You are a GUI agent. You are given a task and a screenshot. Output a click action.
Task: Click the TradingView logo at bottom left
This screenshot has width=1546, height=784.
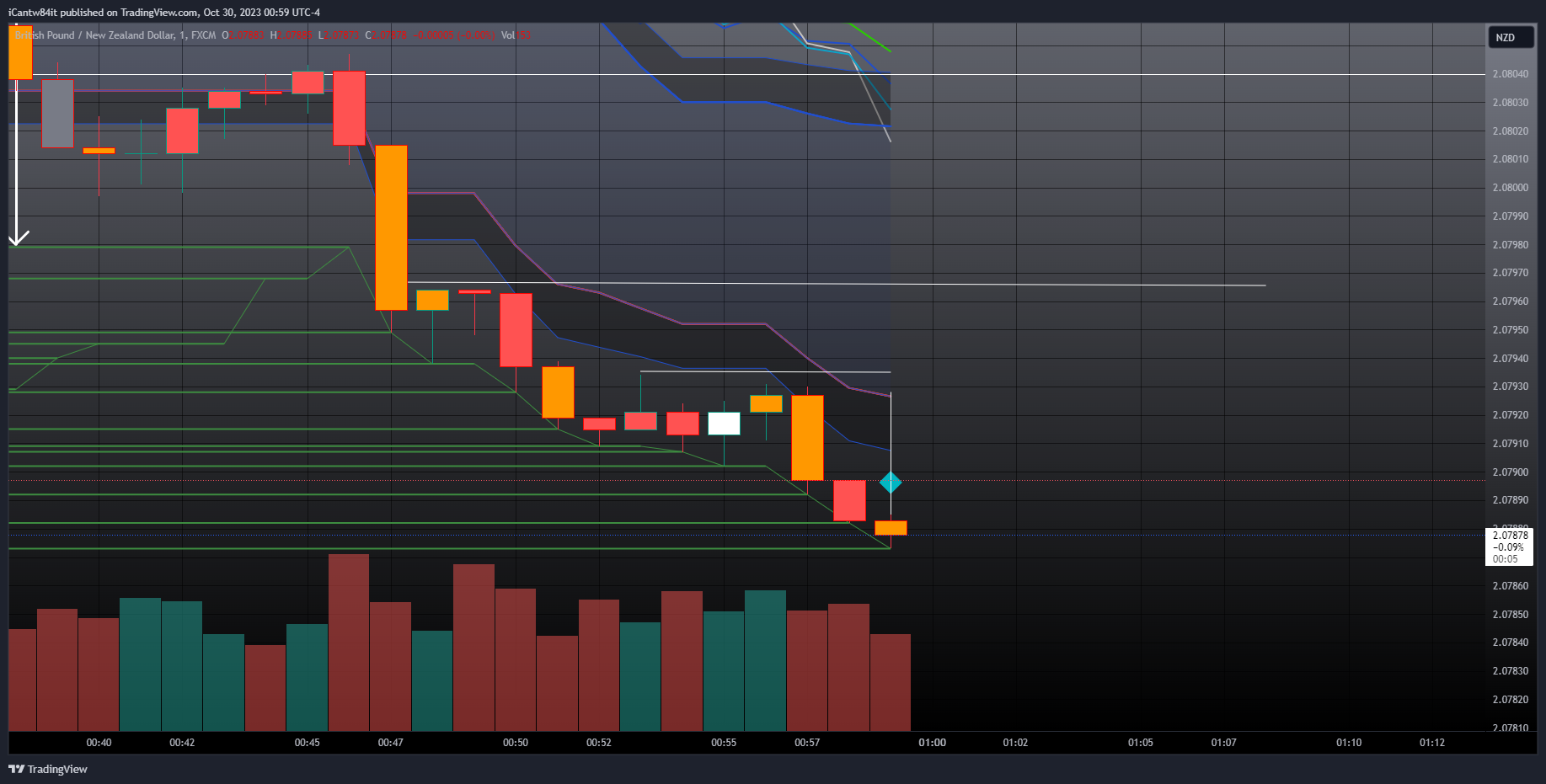coord(48,769)
